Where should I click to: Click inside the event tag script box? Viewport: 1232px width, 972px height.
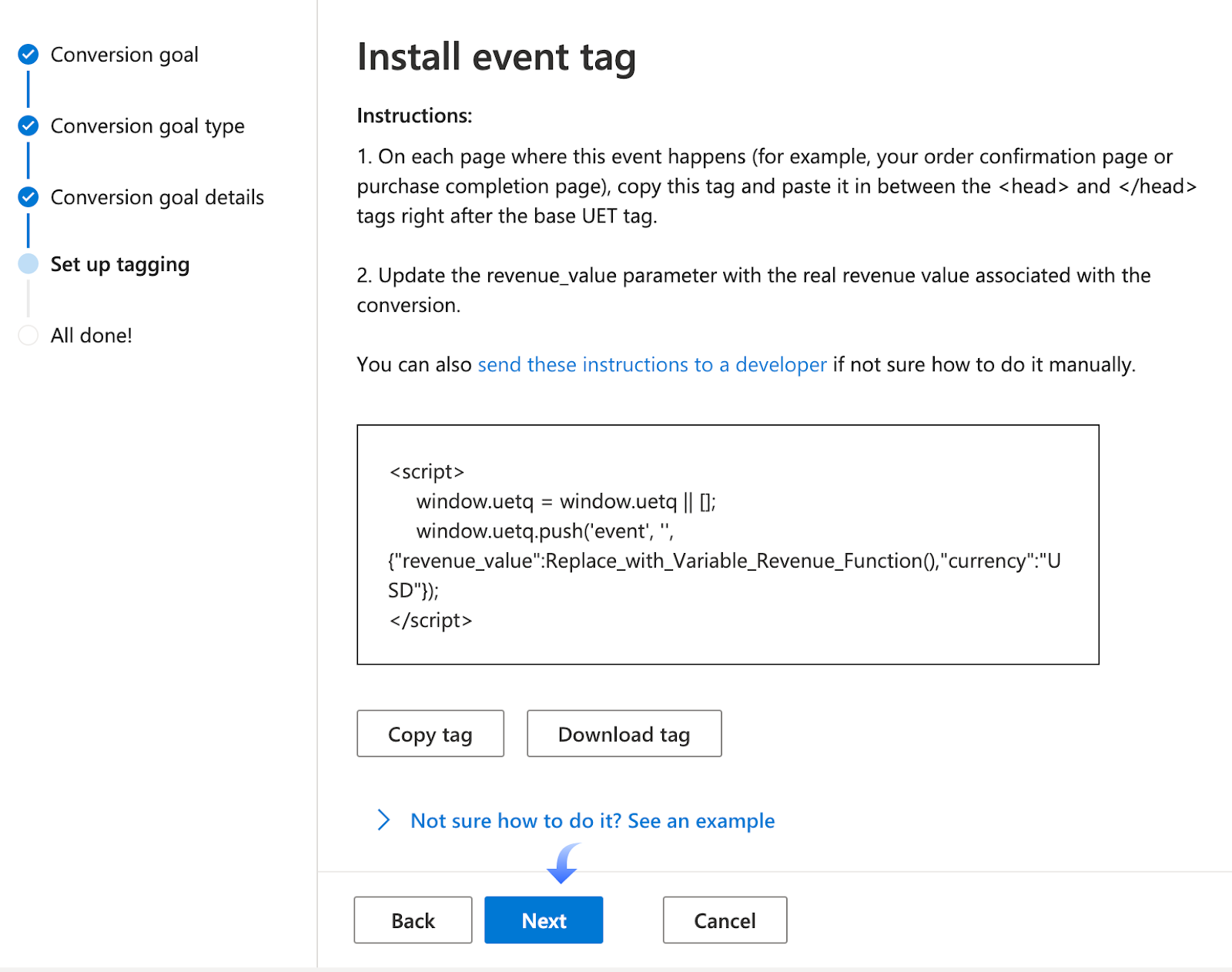click(x=727, y=545)
